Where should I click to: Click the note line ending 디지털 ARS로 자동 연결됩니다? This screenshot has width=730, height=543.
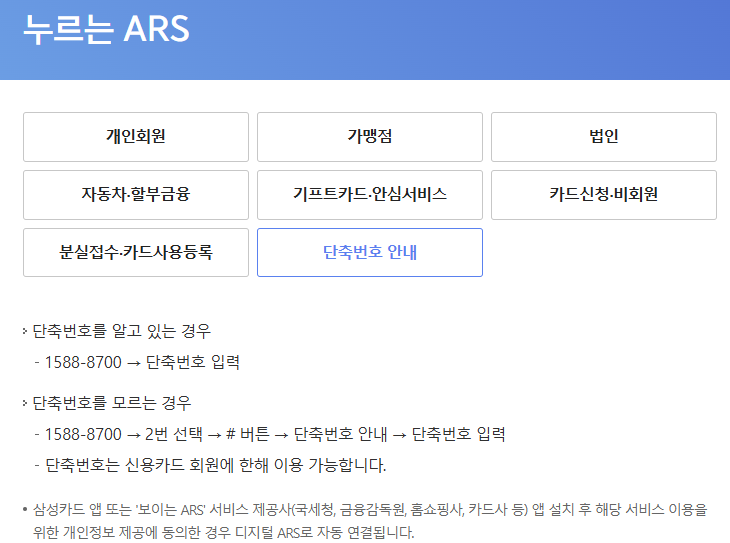223,532
